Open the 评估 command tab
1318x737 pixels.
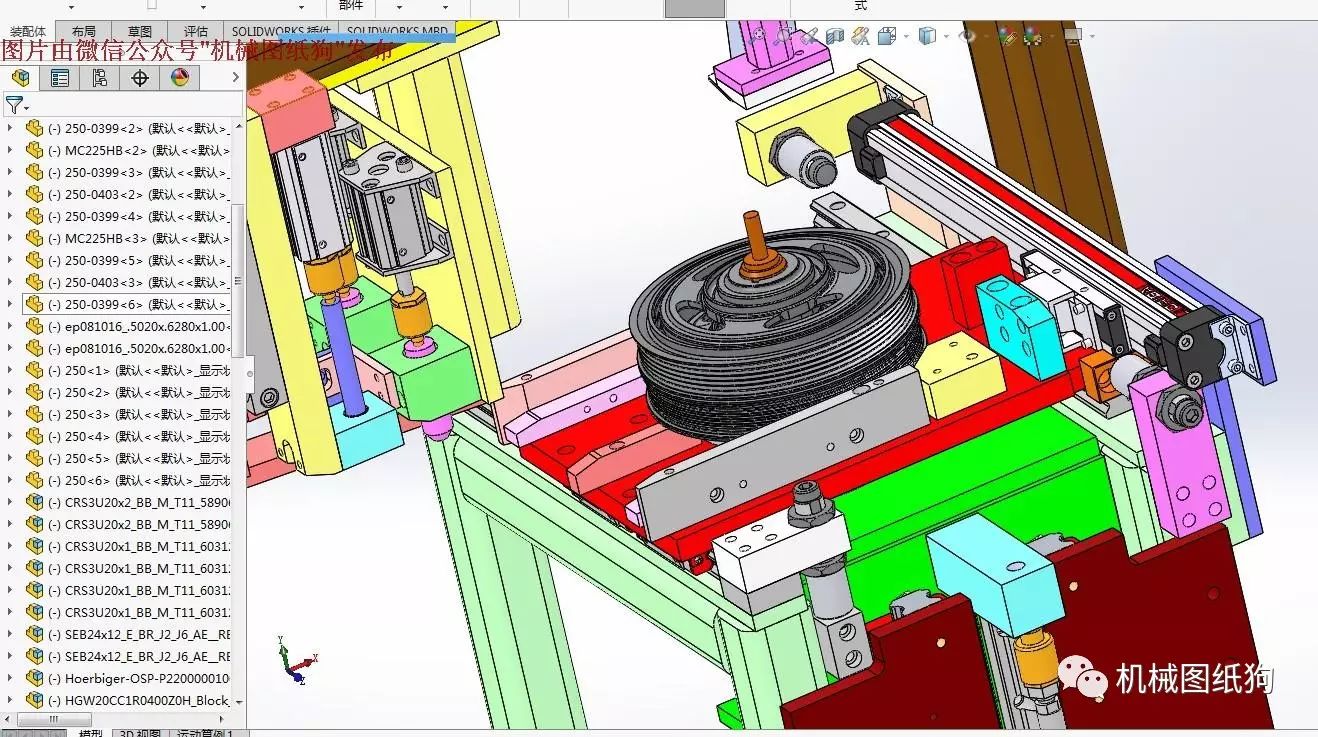point(196,32)
